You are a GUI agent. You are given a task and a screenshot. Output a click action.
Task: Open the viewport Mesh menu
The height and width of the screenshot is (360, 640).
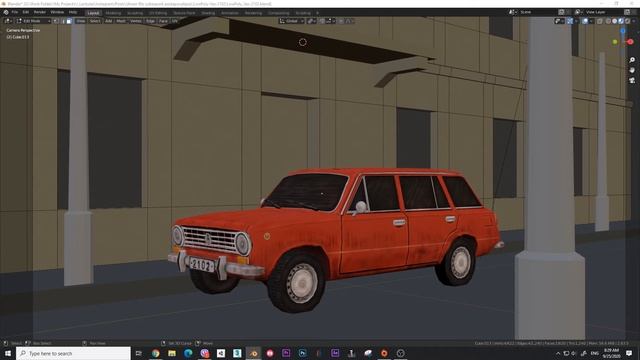pyautogui.click(x=121, y=21)
